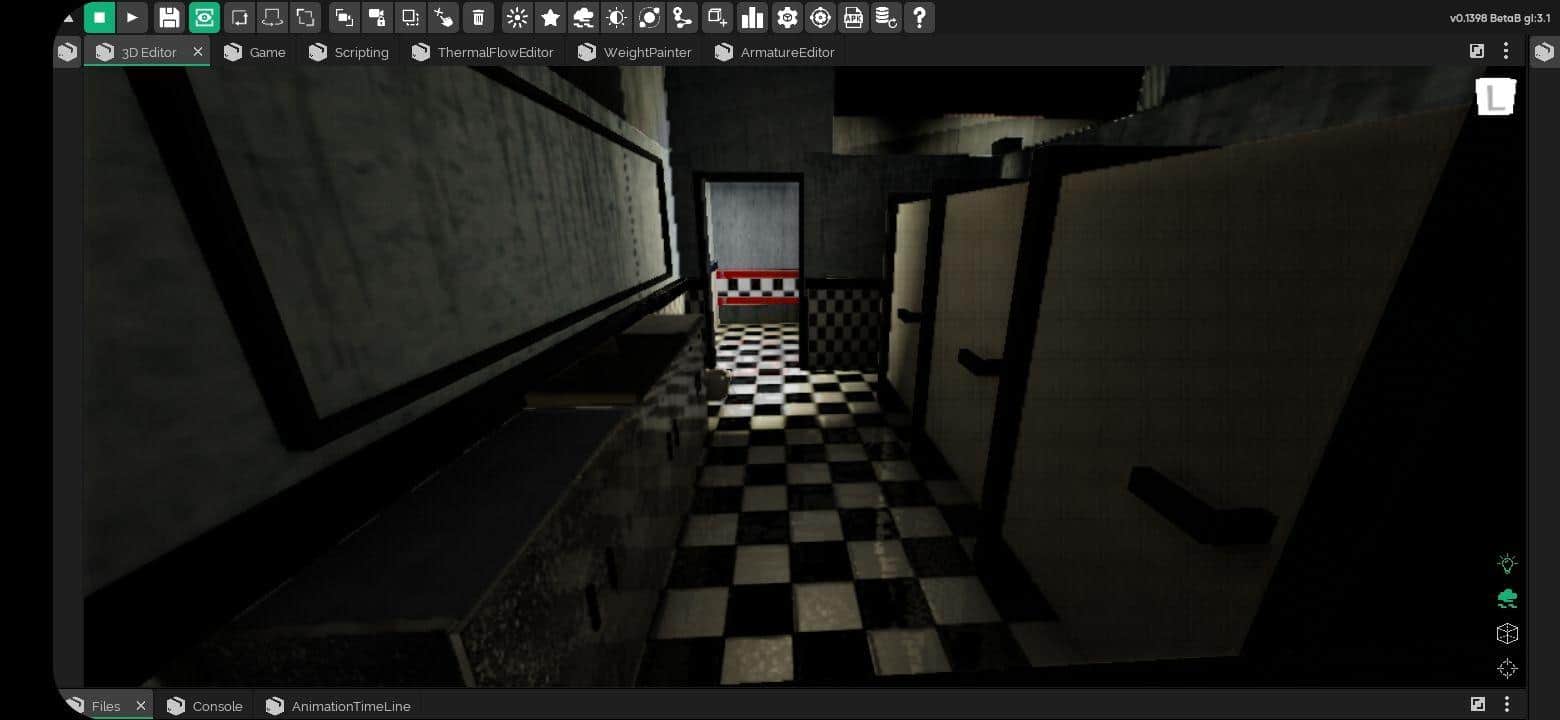This screenshot has width=1560, height=720.
Task: Open the three-dot menu of bottom panel
Action: 1506,705
